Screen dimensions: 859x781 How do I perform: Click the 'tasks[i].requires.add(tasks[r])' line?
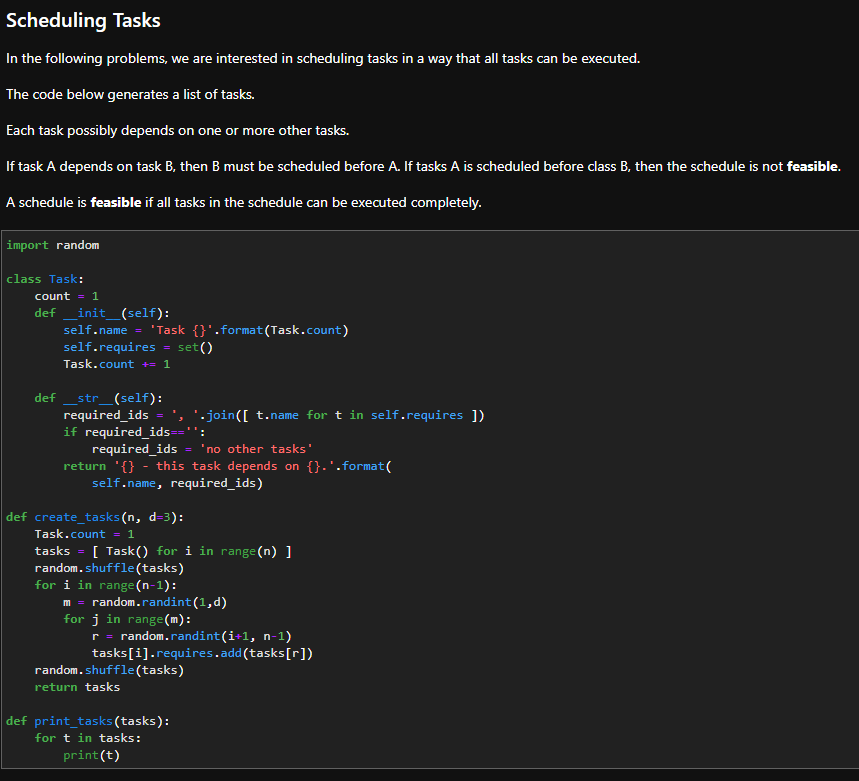pos(202,653)
